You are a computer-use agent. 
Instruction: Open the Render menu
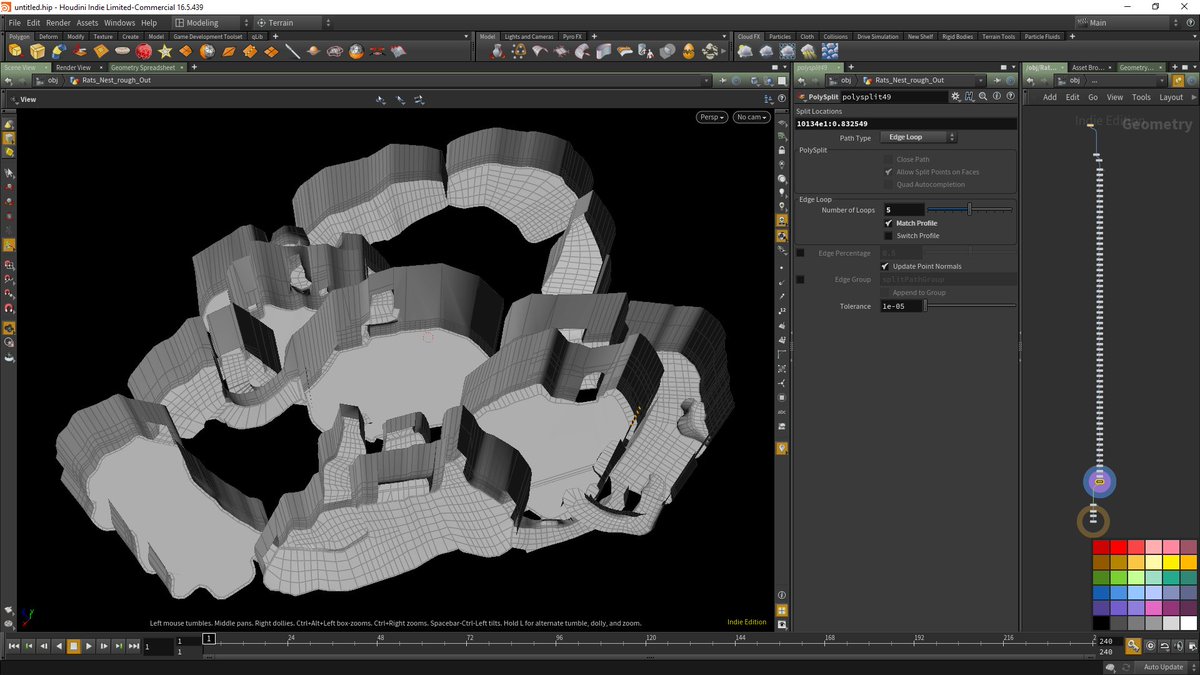coord(58,22)
